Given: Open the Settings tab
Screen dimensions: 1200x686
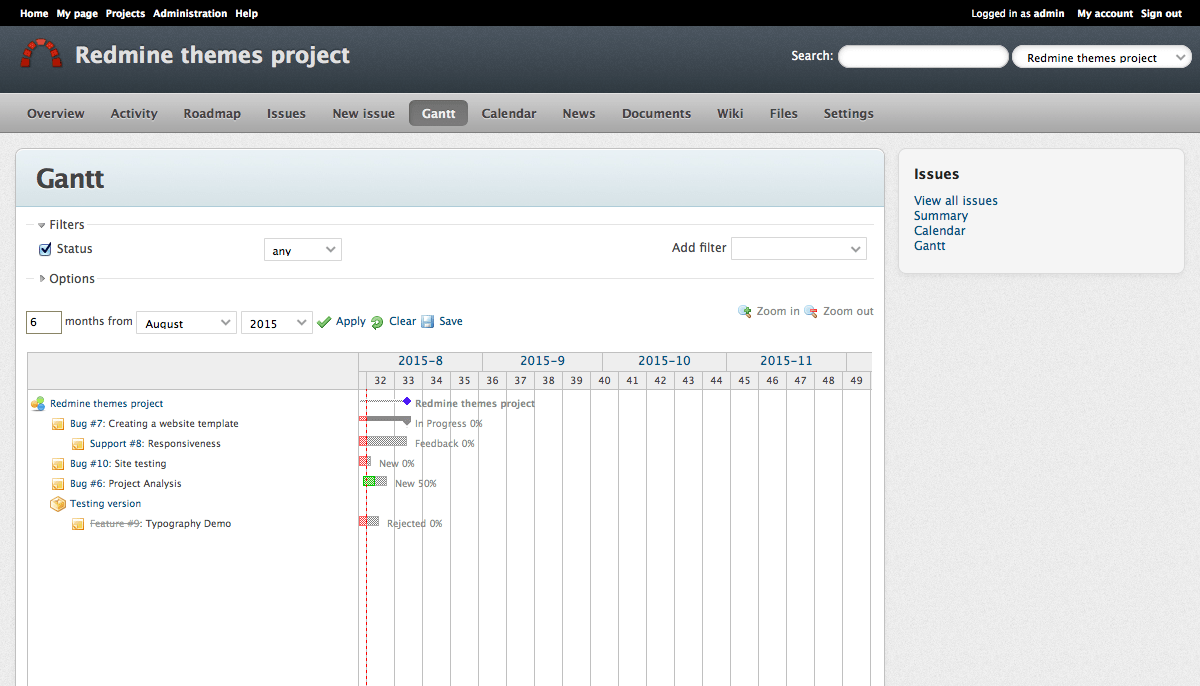Looking at the screenshot, I should pos(849,113).
